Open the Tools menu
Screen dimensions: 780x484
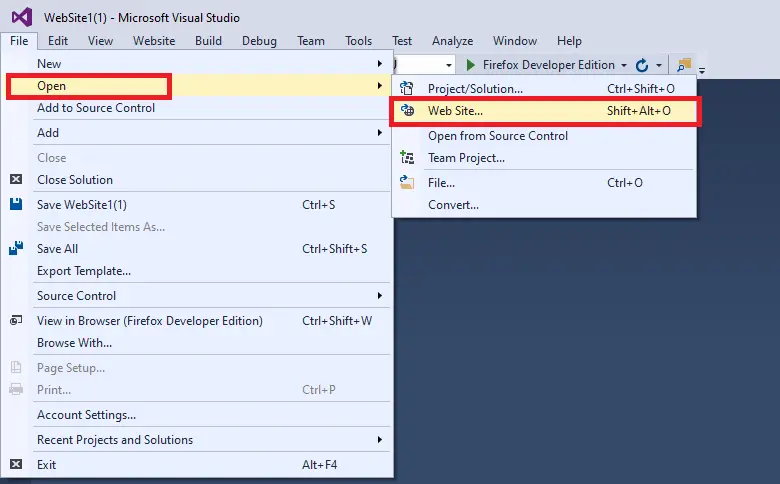[359, 41]
